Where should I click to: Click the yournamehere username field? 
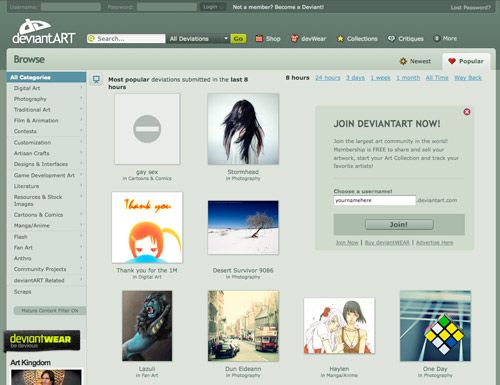tap(375, 200)
